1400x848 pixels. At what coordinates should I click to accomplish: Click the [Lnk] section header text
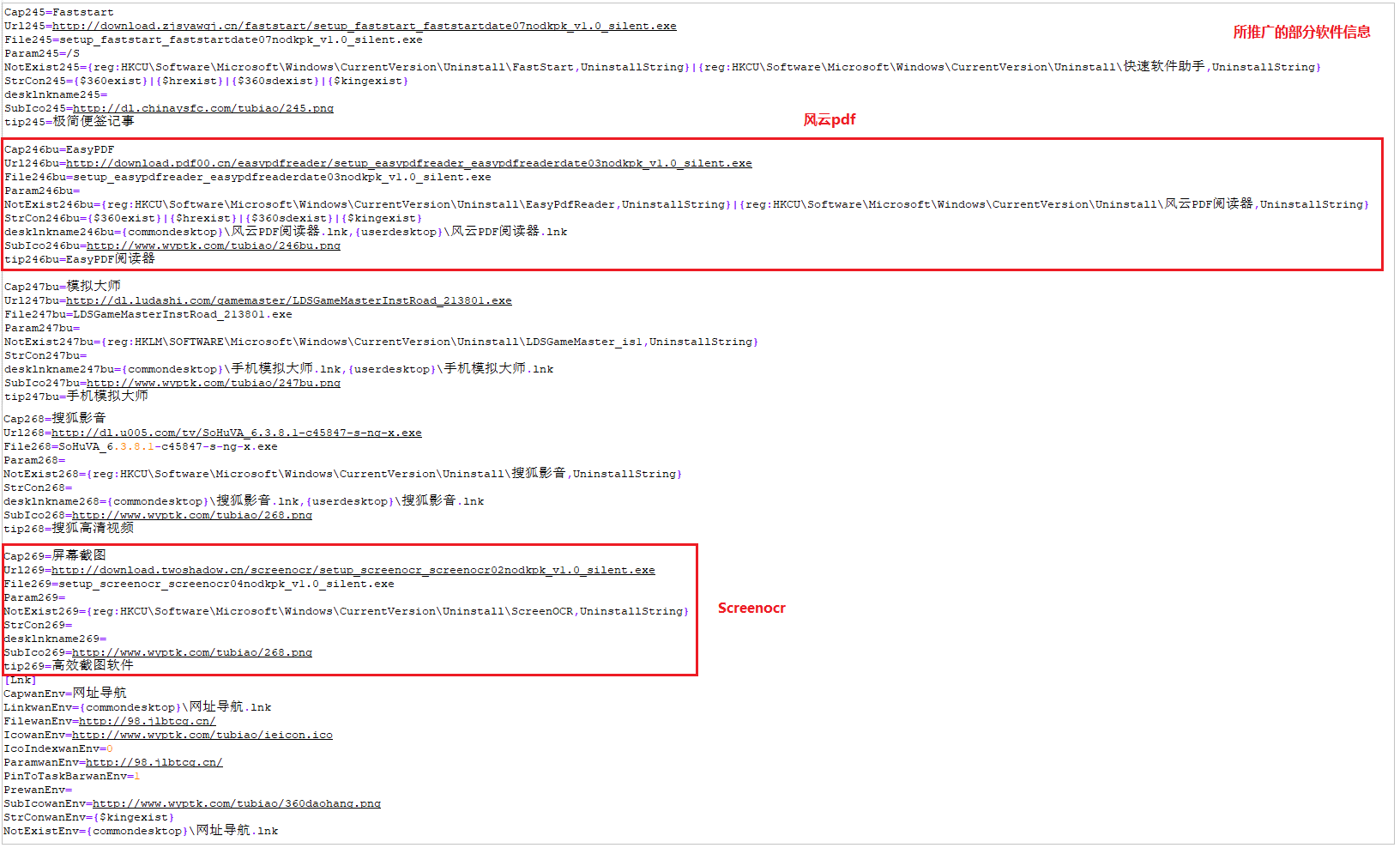click(21, 681)
